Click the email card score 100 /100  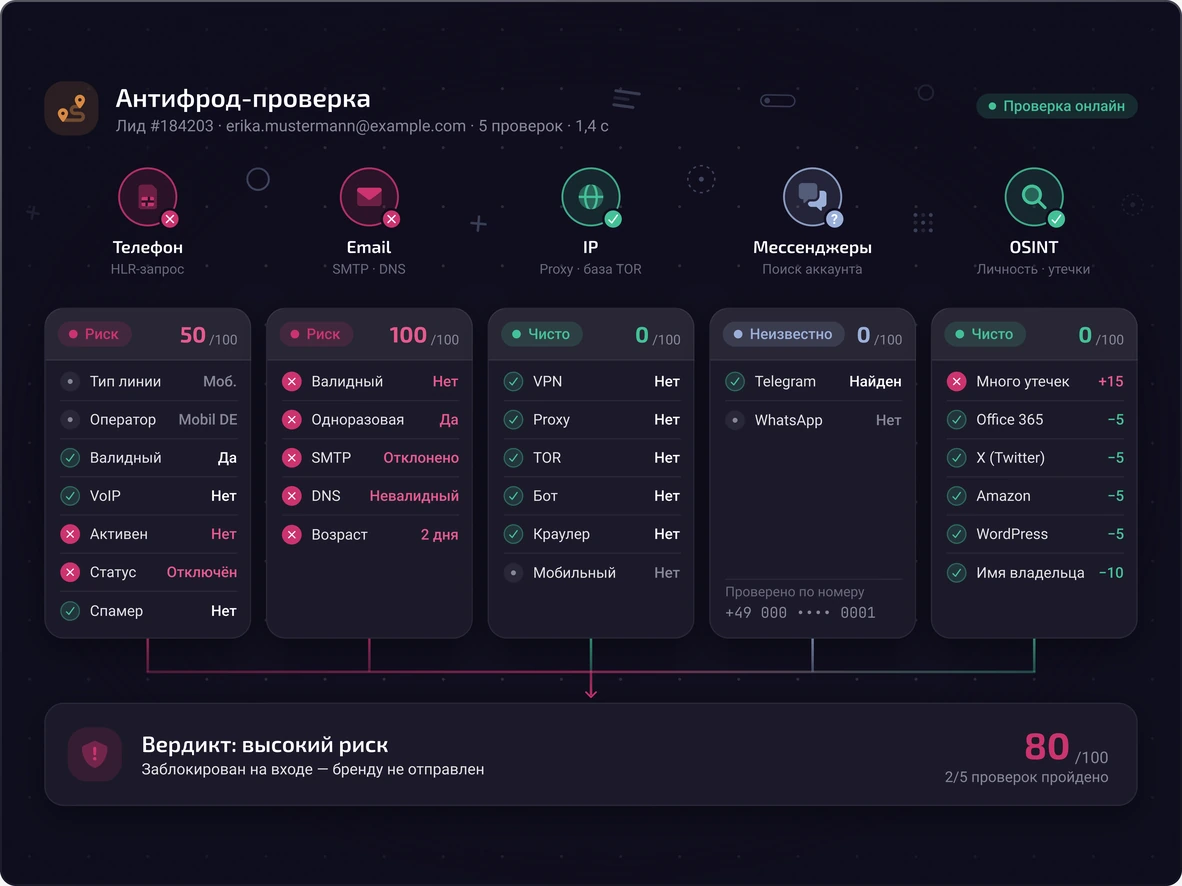424,336
